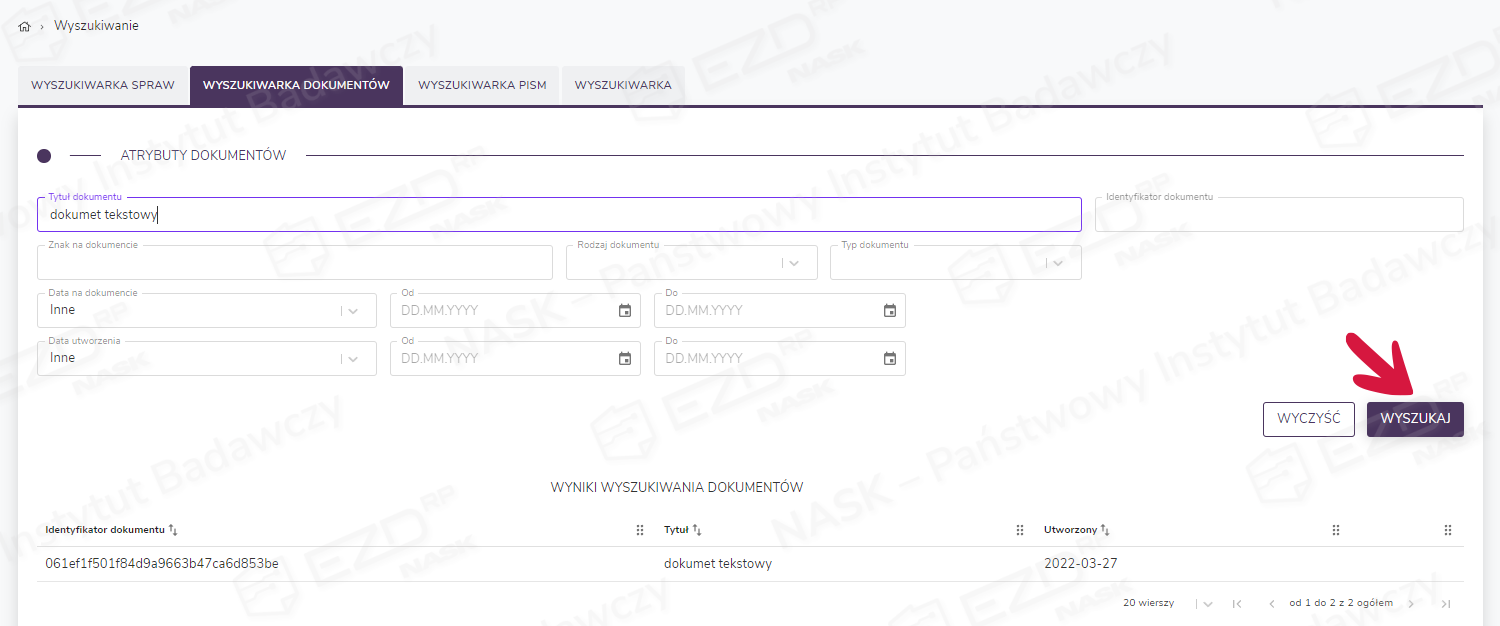Click the Wyczyść button

(x=1308, y=419)
